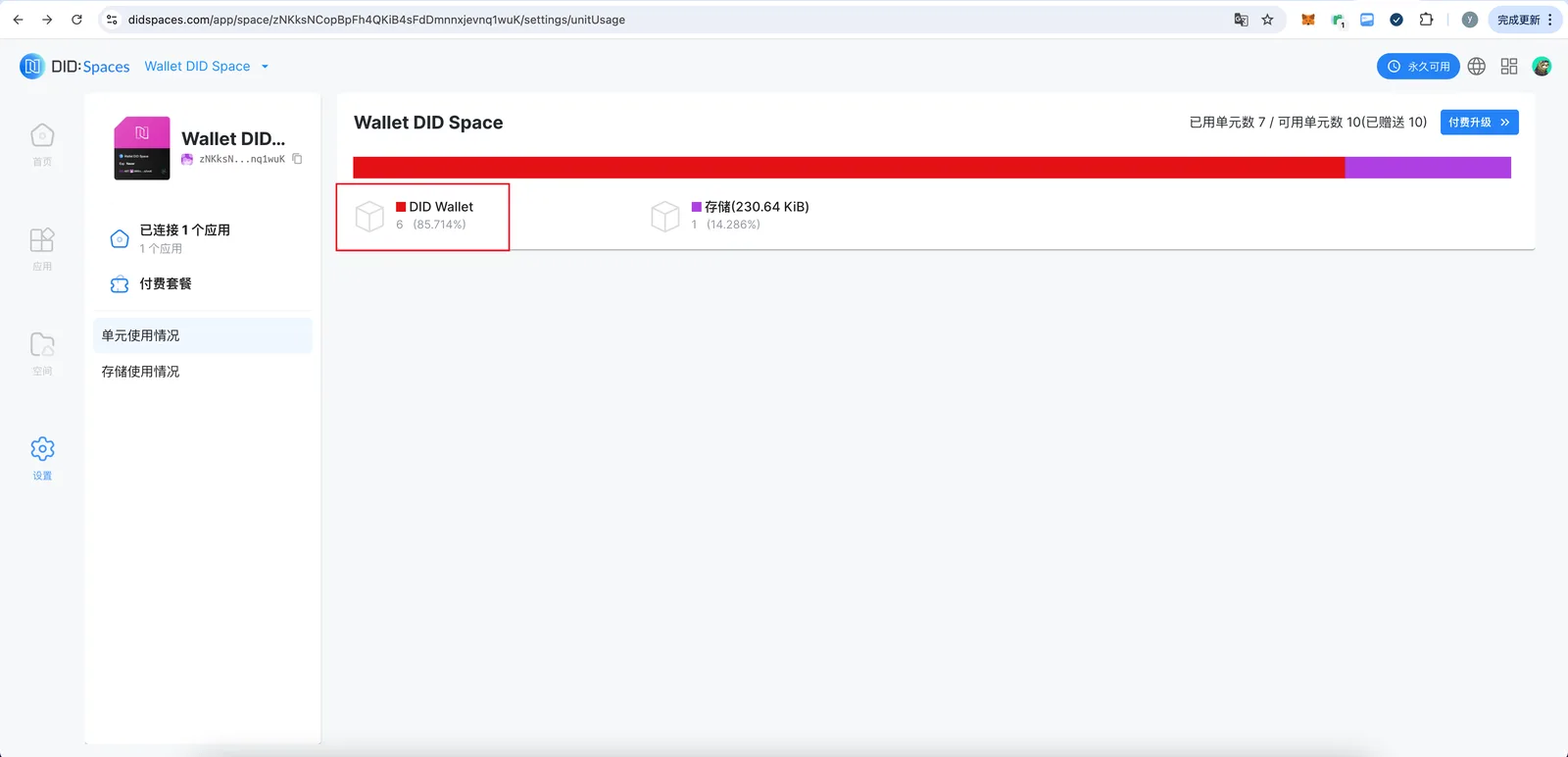Focus the browser address bar URL
The width and height of the screenshot is (1568, 757).
tap(376, 20)
